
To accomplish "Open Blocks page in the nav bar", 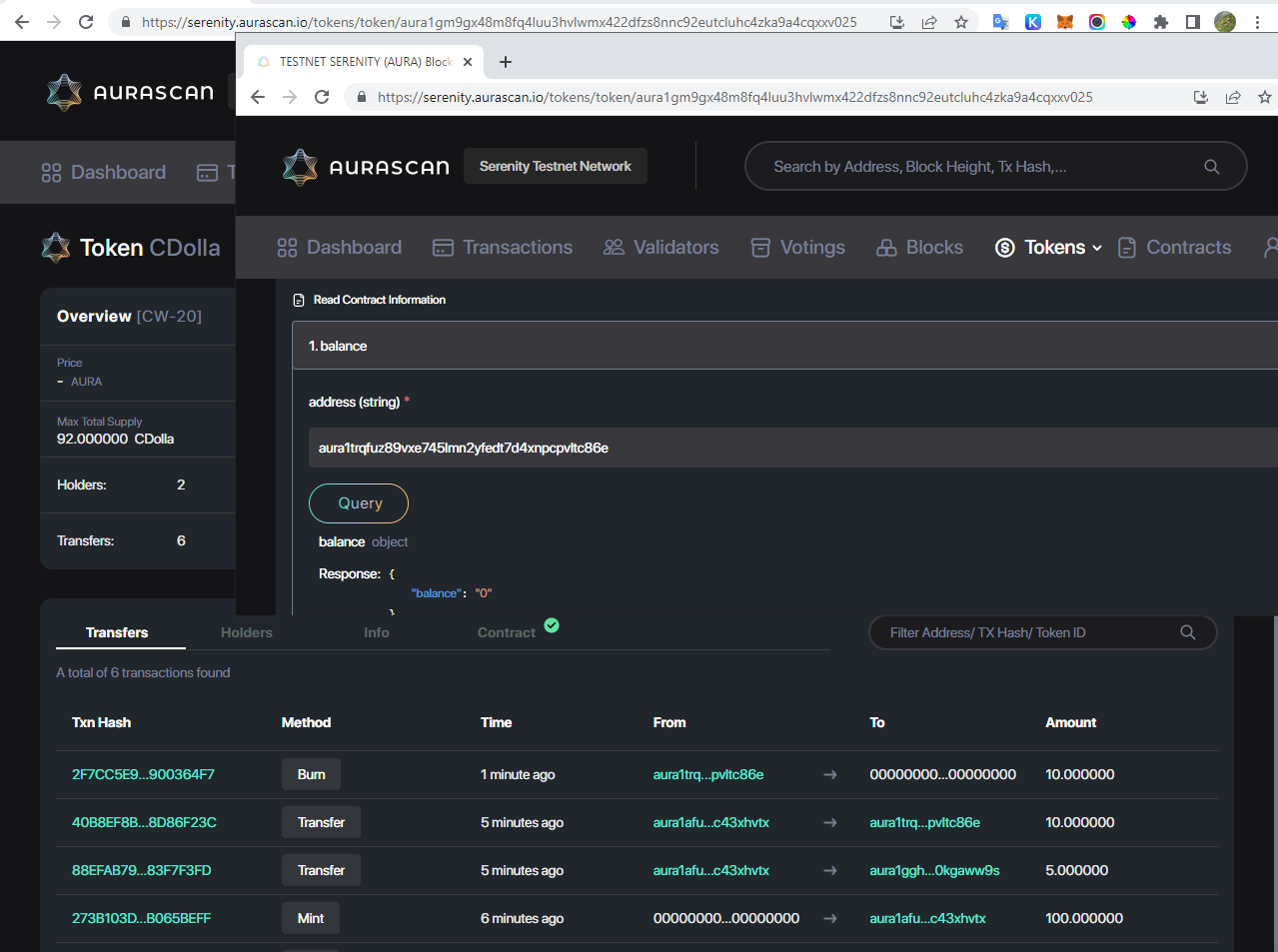I will click(x=919, y=248).
